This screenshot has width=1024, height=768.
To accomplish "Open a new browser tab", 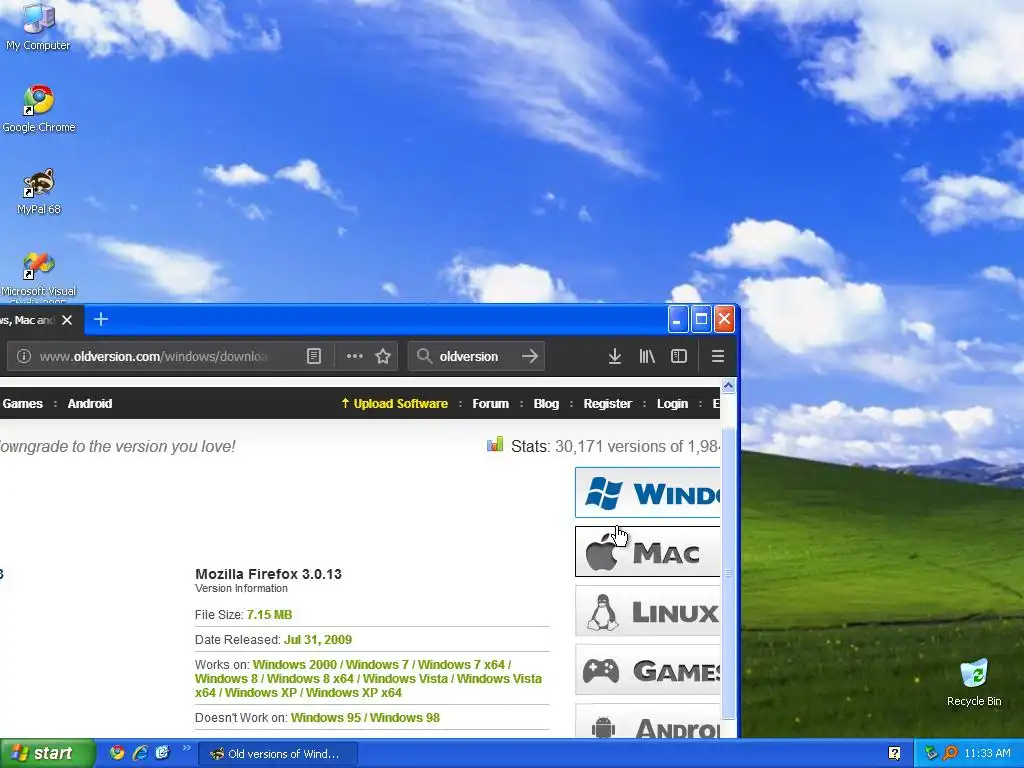I will (x=101, y=319).
